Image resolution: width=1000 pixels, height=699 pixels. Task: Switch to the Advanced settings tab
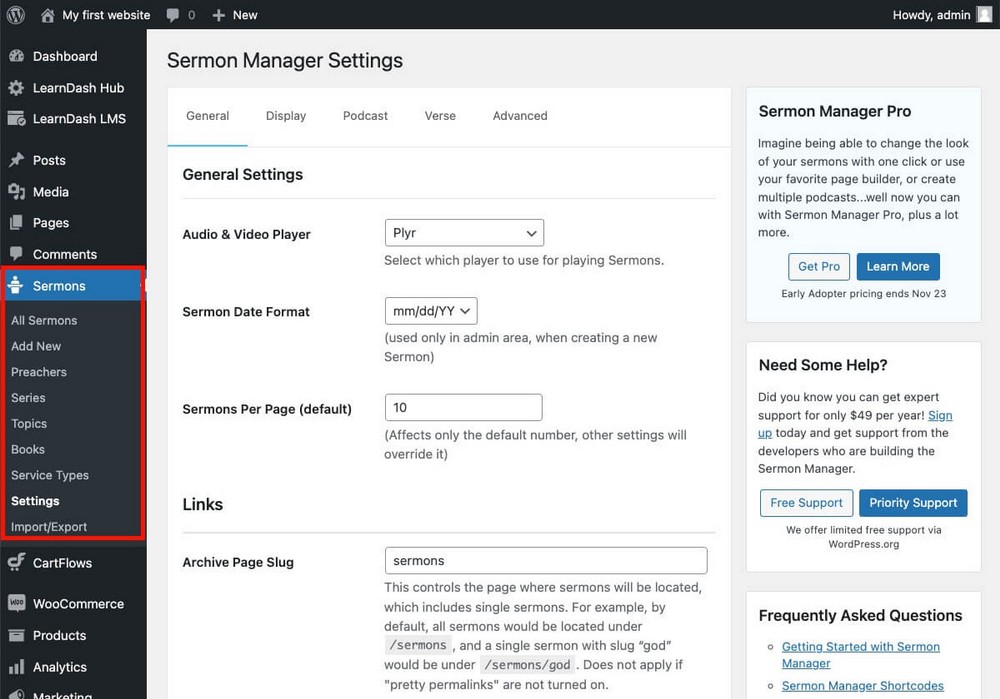click(x=519, y=115)
